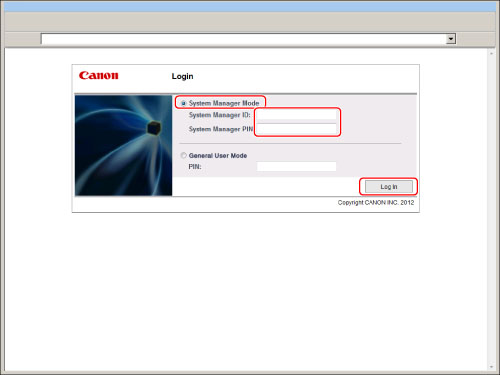The width and height of the screenshot is (500, 375).
Task: Click the scrollbar up arrow
Action: point(491,53)
